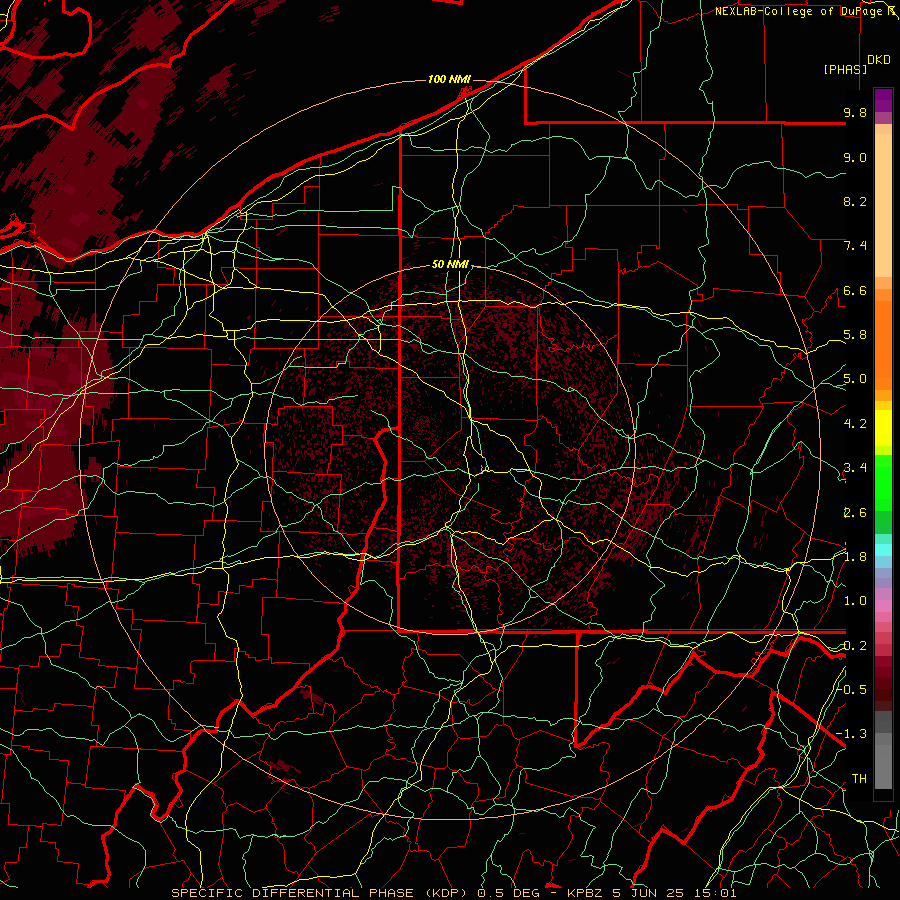Click the TH threshold label in the legend
This screenshot has height=900, width=900.
859,779
